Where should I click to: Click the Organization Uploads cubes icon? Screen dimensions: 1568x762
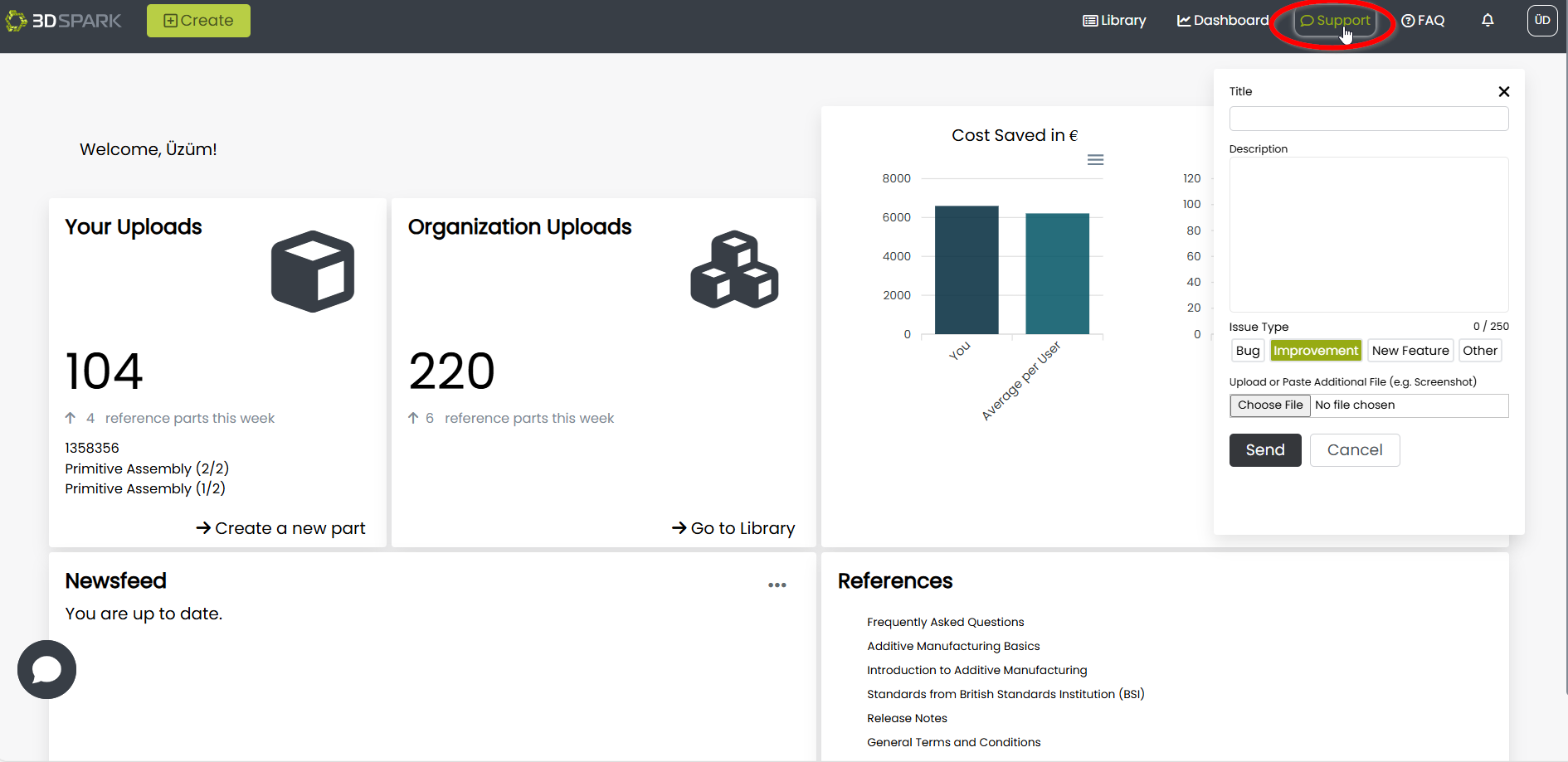tap(734, 270)
